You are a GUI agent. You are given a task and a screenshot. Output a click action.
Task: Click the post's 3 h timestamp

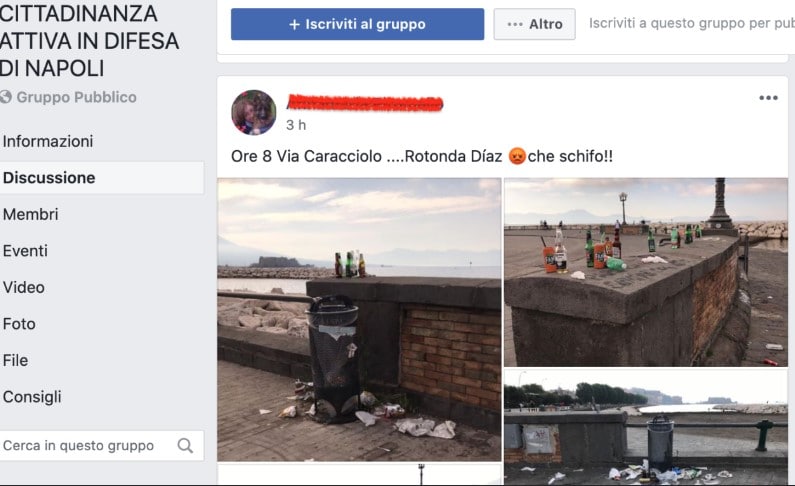(296, 125)
